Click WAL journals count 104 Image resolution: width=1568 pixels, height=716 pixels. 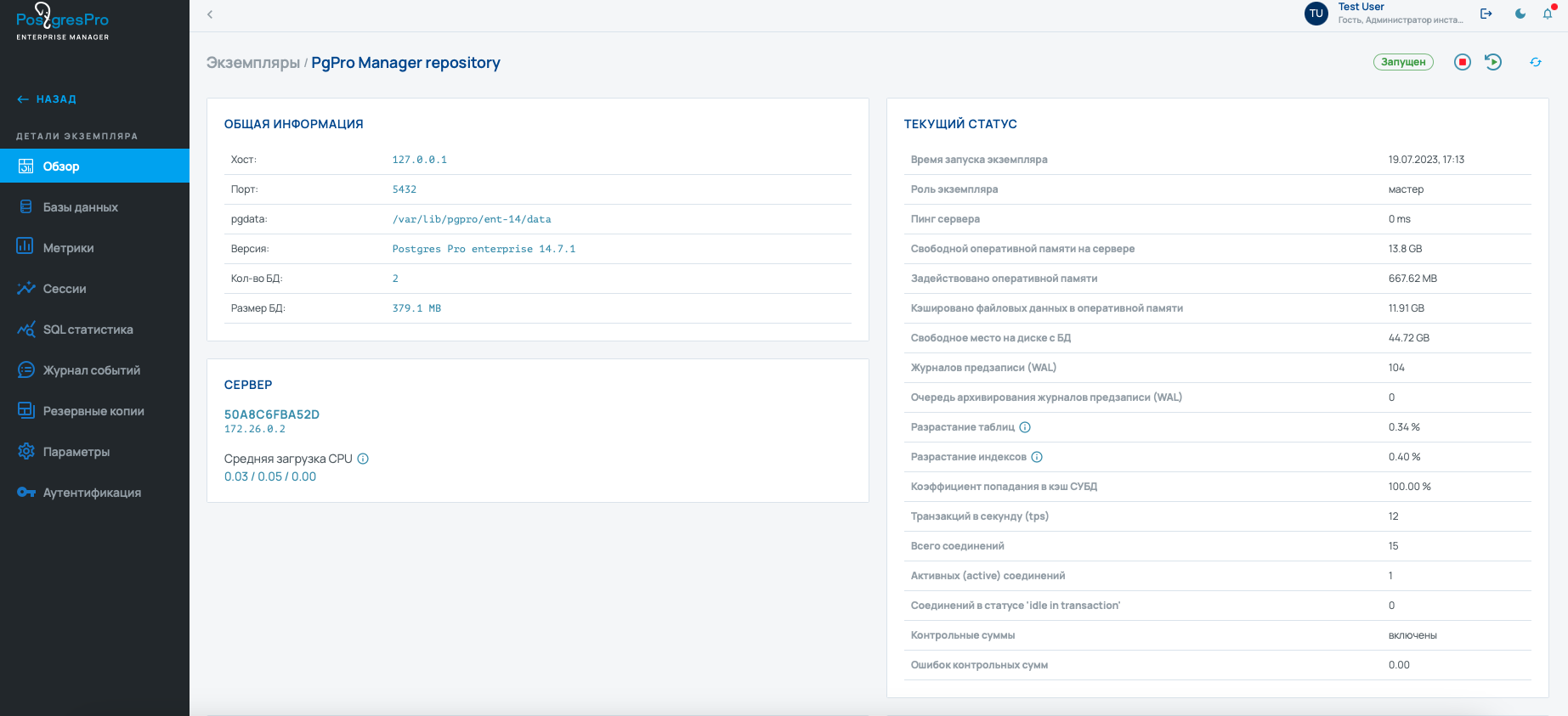[1396, 368]
